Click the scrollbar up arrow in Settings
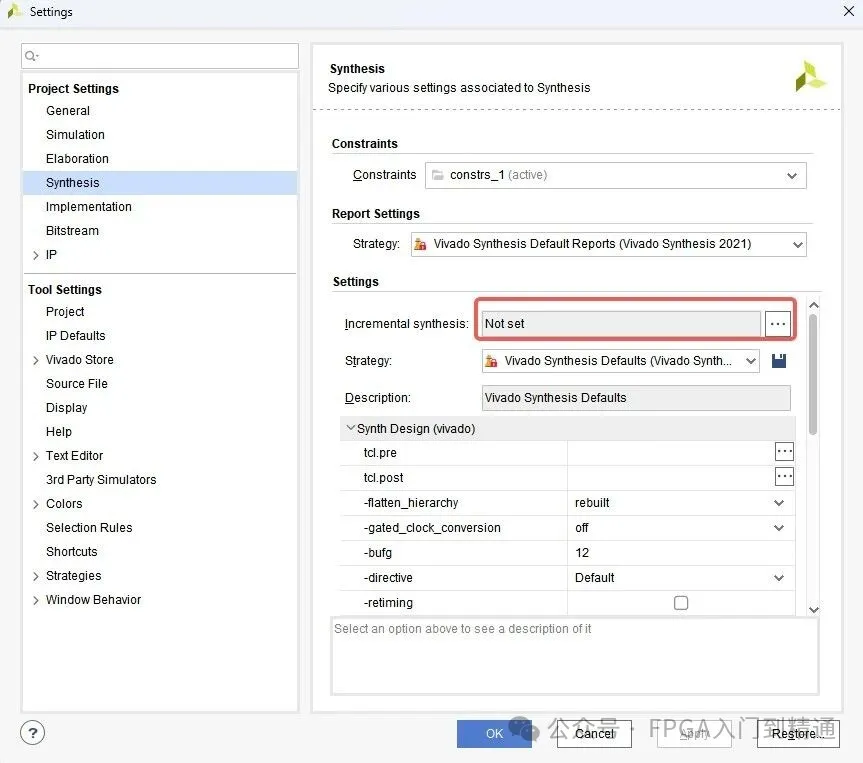 tap(814, 305)
